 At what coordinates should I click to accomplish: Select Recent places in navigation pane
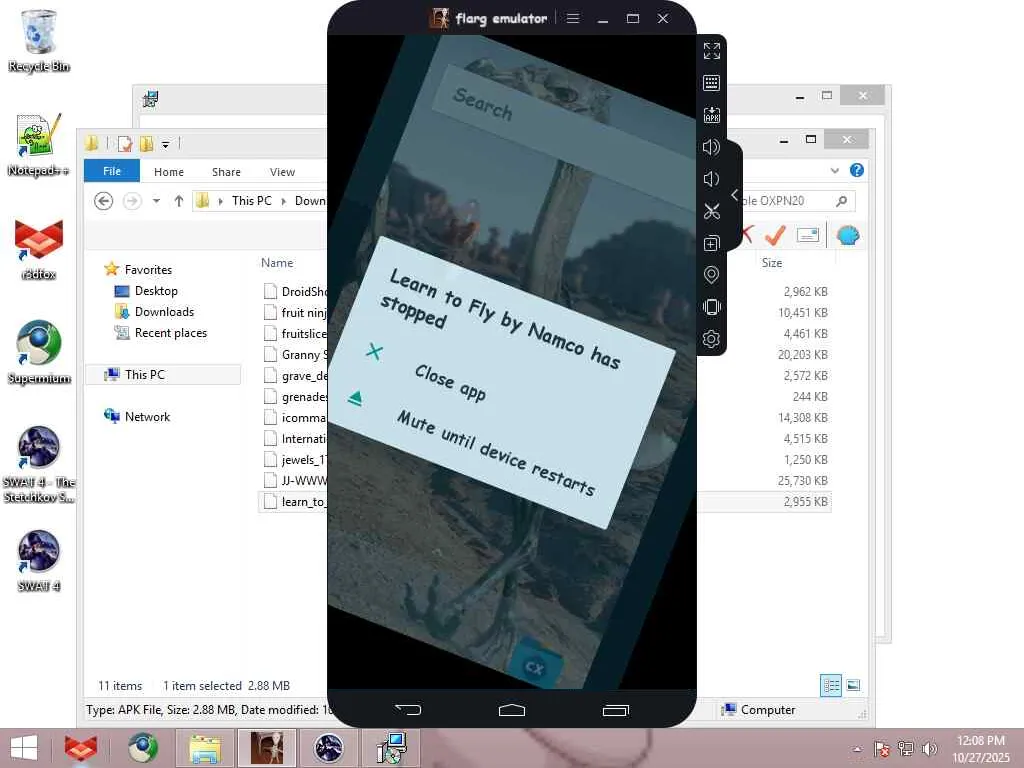170,332
